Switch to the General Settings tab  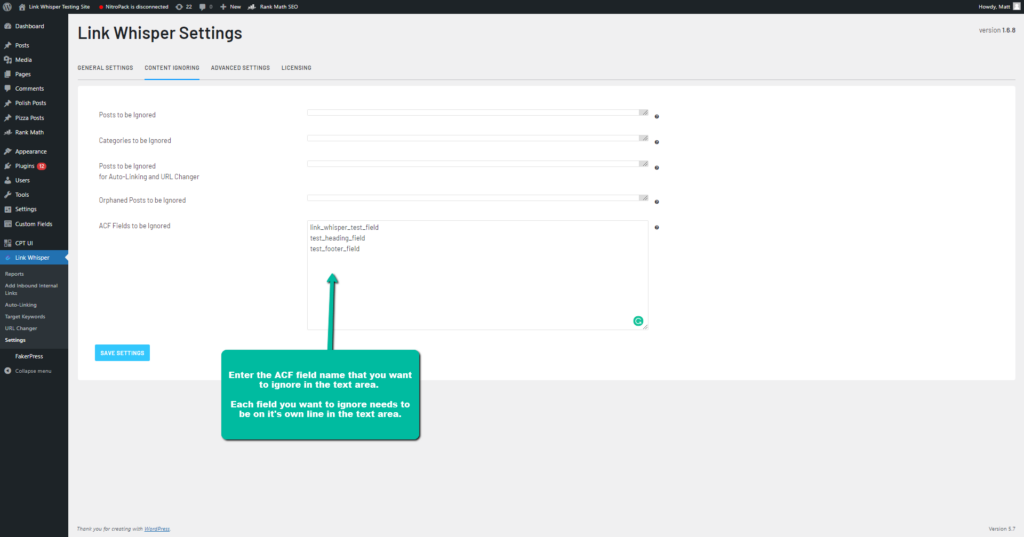(105, 68)
